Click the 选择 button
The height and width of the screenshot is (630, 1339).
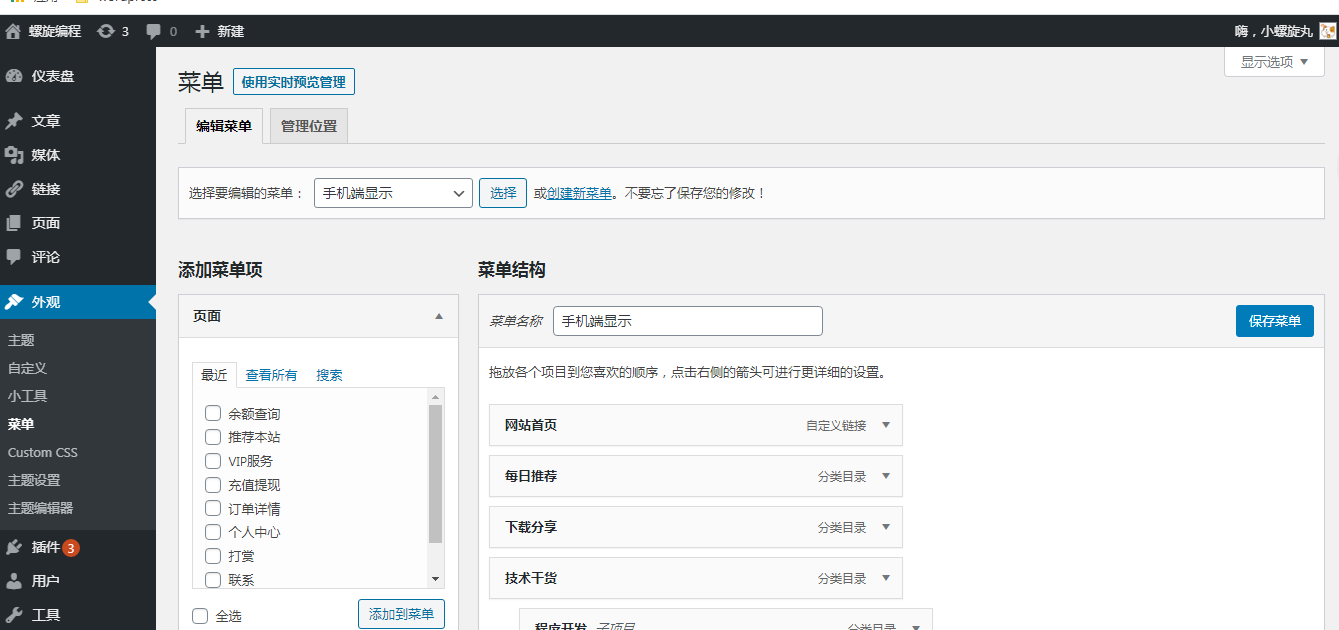tap(503, 193)
